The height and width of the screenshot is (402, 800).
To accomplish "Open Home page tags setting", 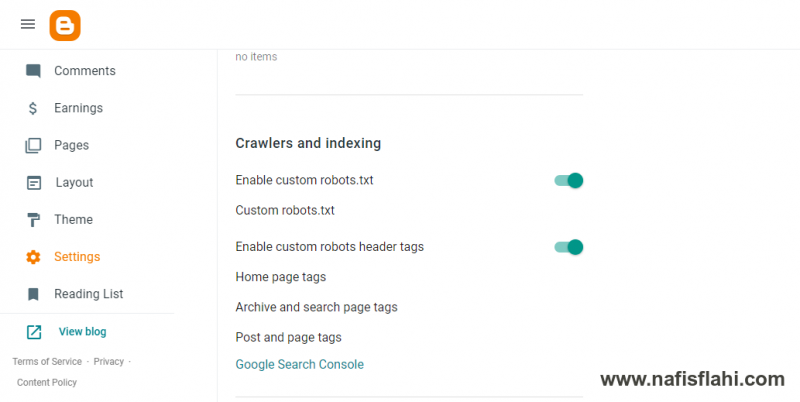I will pos(281,277).
